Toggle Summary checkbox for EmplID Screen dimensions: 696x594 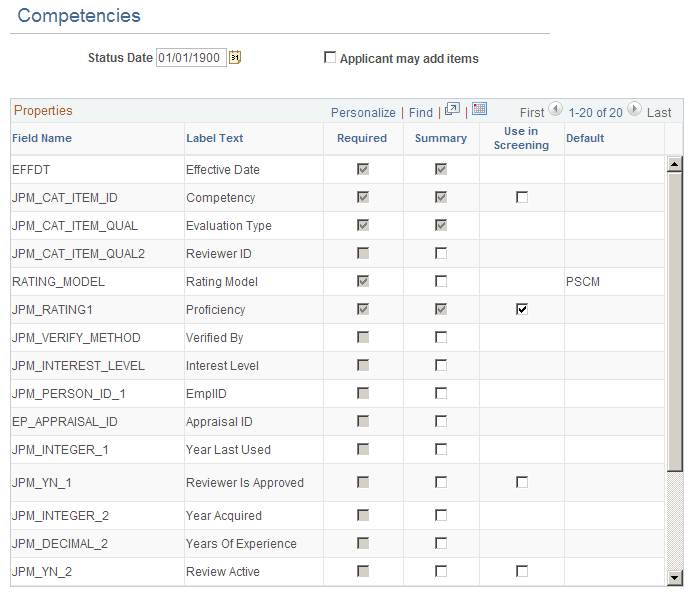pos(441,393)
